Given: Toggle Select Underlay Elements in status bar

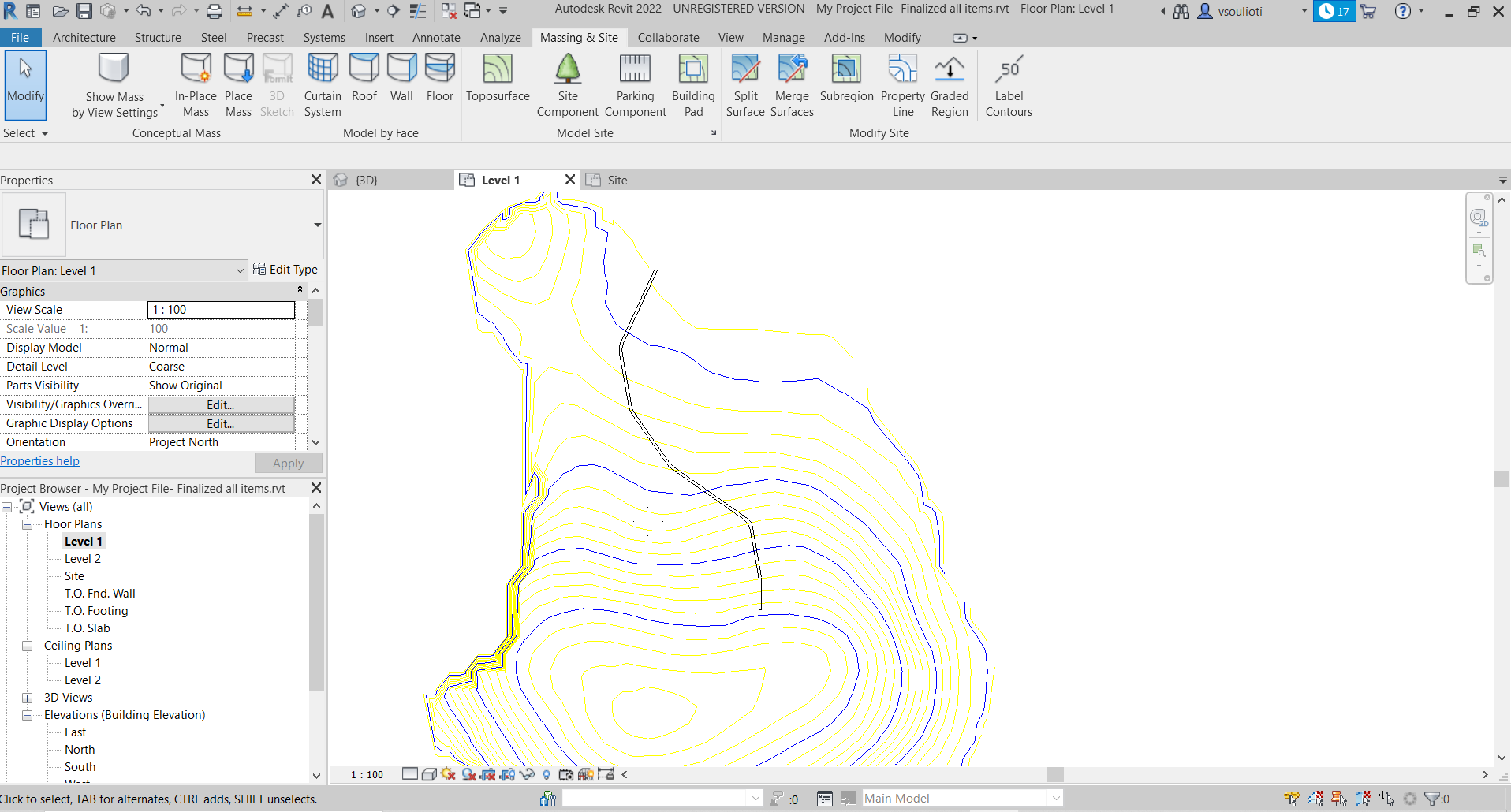Looking at the screenshot, I should [1315, 799].
